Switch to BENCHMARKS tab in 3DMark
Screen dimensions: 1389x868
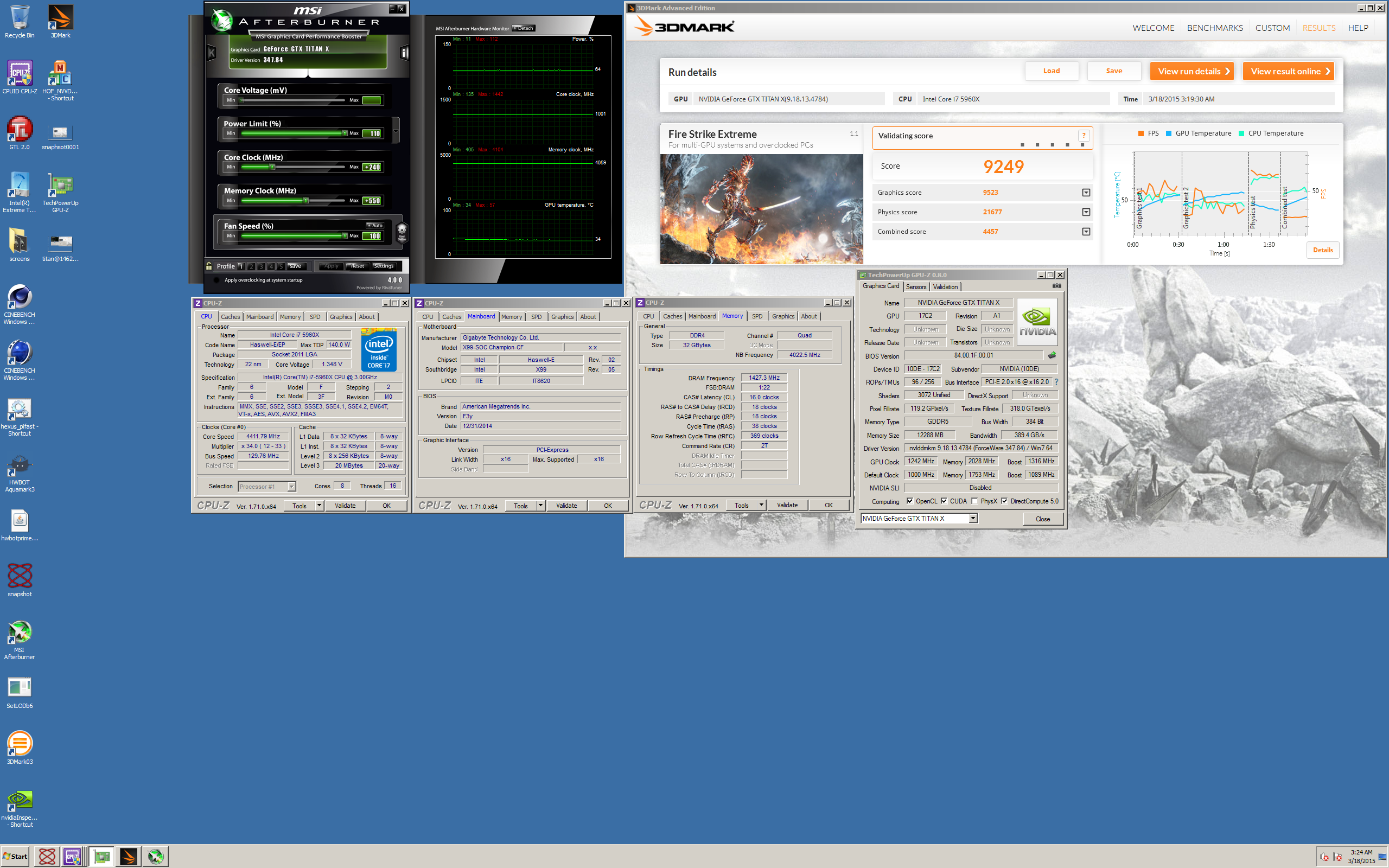click(1214, 28)
